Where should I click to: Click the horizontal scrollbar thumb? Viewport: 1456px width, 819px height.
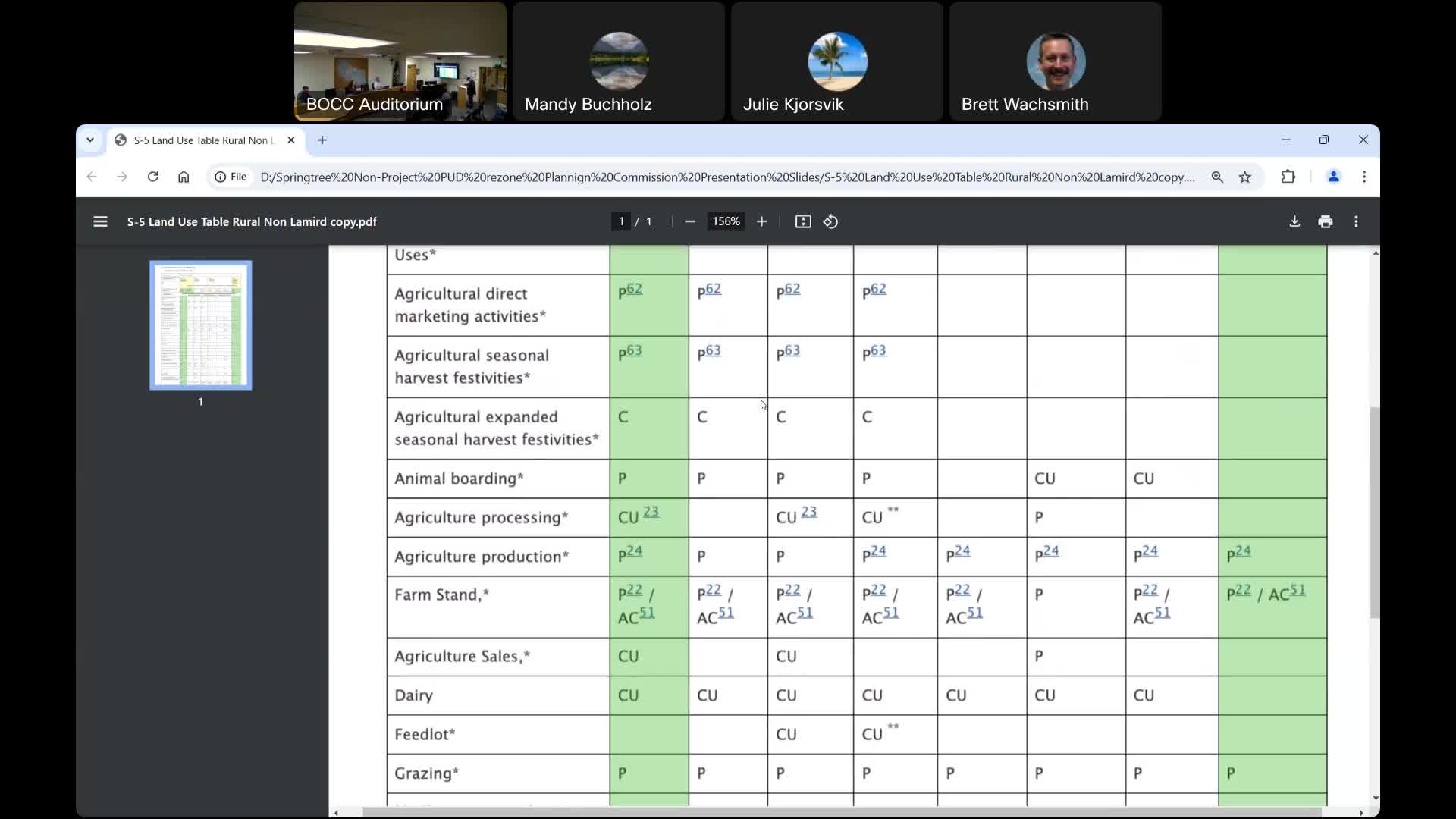pyautogui.click(x=842, y=813)
